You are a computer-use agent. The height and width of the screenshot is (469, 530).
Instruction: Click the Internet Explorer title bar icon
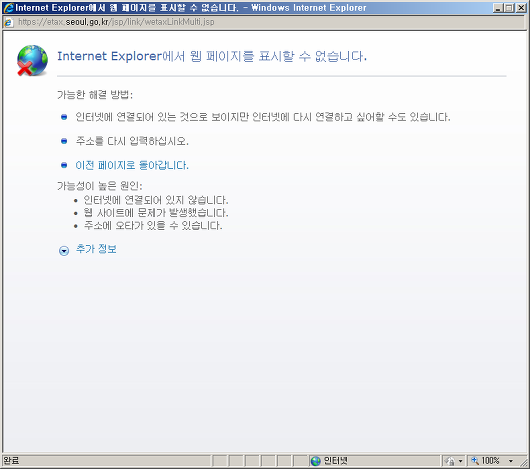8,8
